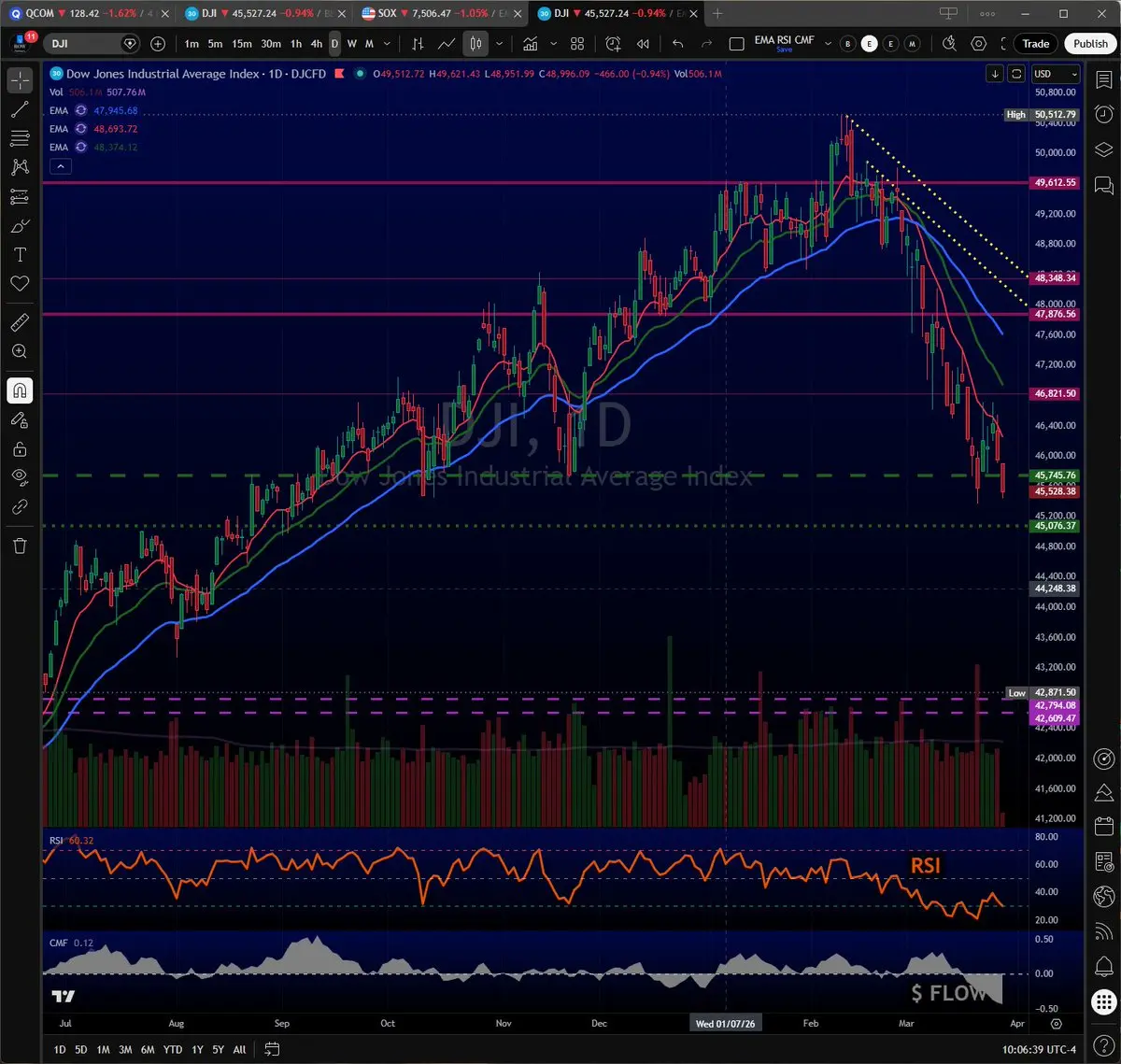Start bar replay mode
Viewport: 1121px width, 1064px height.
tap(643, 44)
